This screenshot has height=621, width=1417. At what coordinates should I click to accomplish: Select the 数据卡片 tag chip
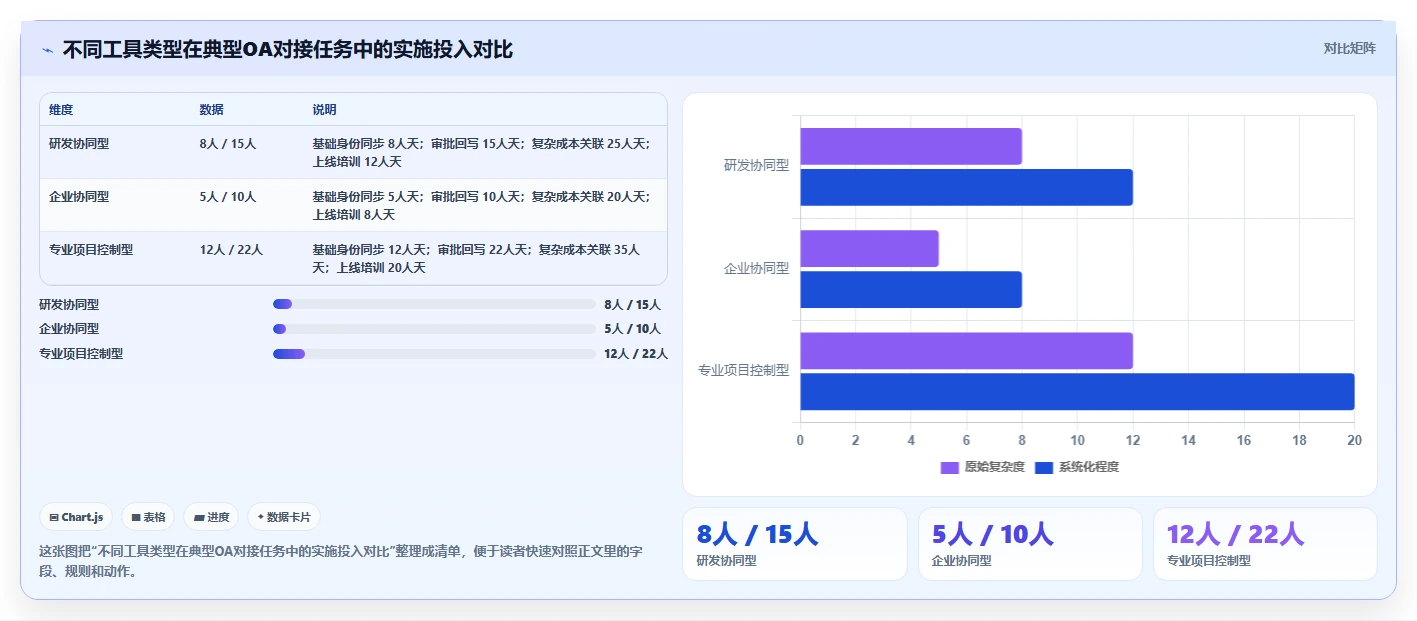pos(284,517)
